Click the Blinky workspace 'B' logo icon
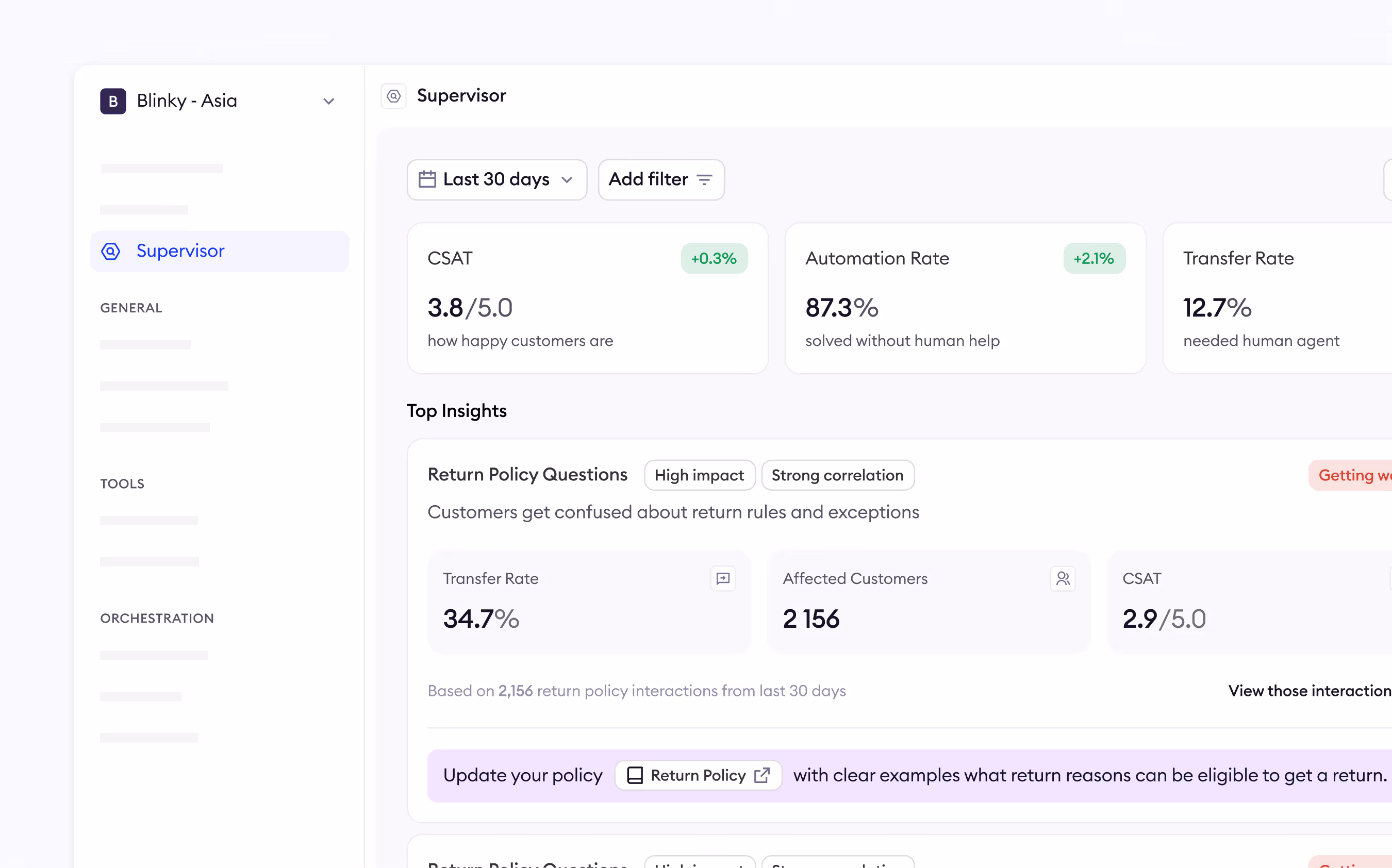 pyautogui.click(x=113, y=101)
